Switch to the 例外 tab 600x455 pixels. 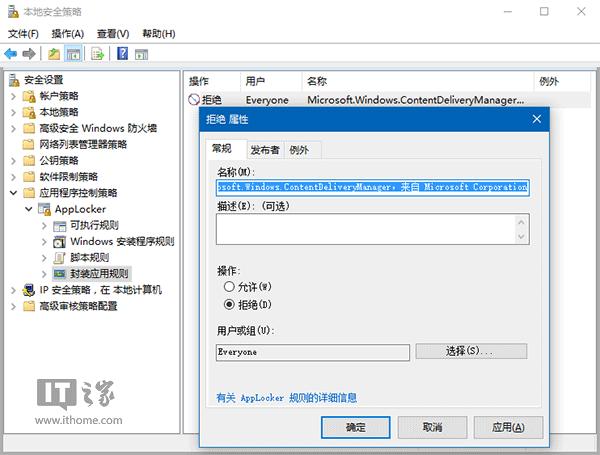pyautogui.click(x=298, y=151)
